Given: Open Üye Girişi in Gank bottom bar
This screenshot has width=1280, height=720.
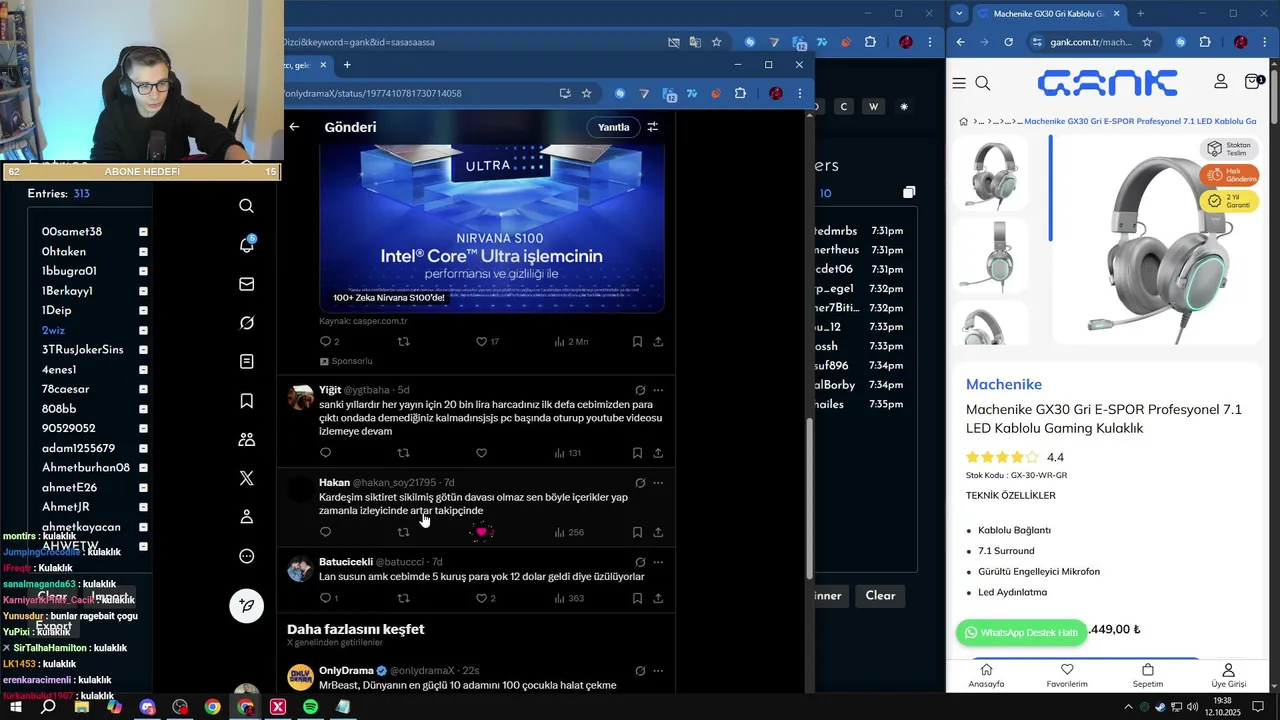Looking at the screenshot, I should (1229, 677).
